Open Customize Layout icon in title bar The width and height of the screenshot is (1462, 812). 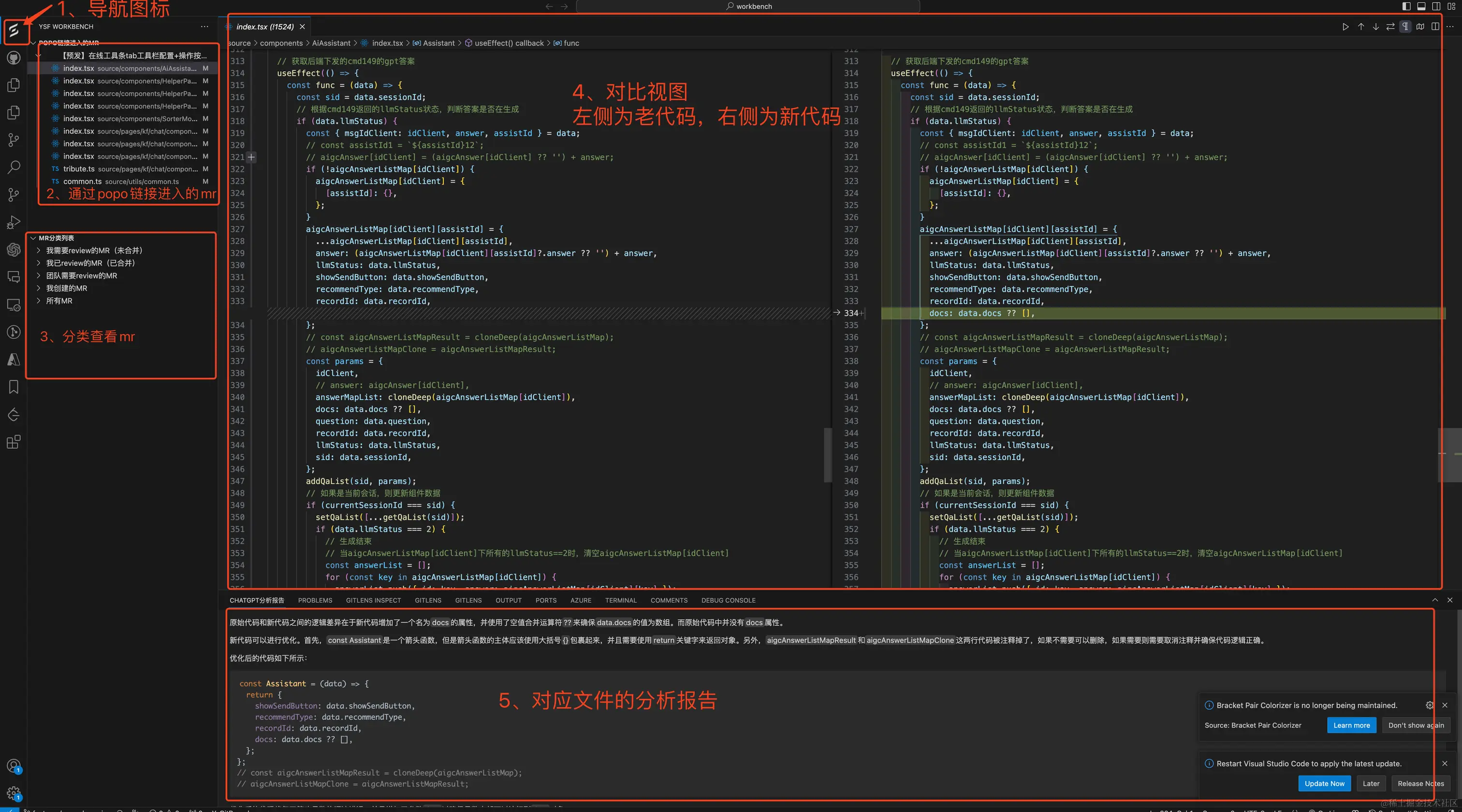point(1451,6)
